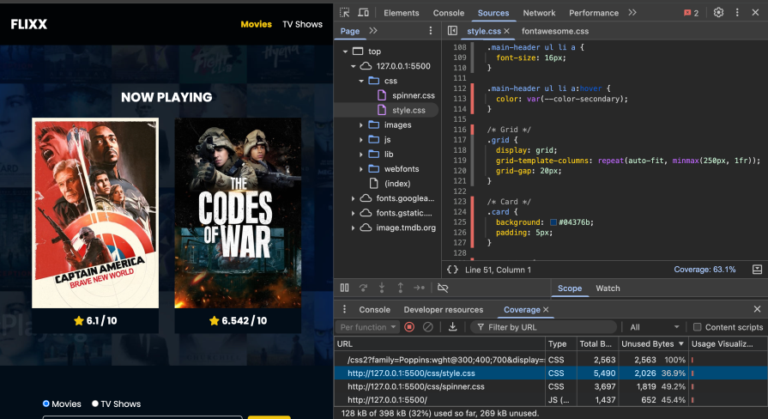Open the Captain America poster
768x419 pixels.
[96, 213]
